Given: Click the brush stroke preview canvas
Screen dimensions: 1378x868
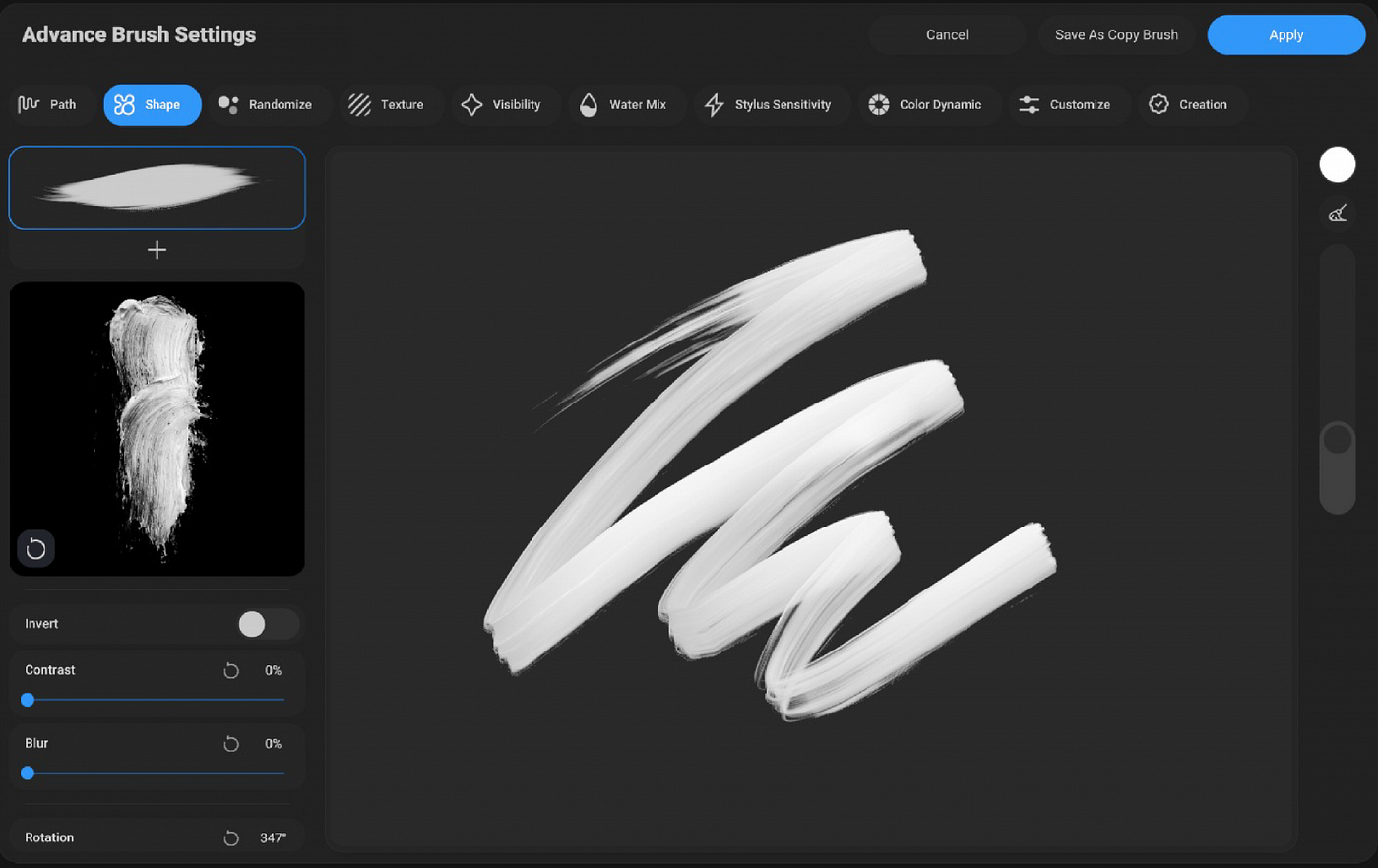Looking at the screenshot, I should 811,499.
